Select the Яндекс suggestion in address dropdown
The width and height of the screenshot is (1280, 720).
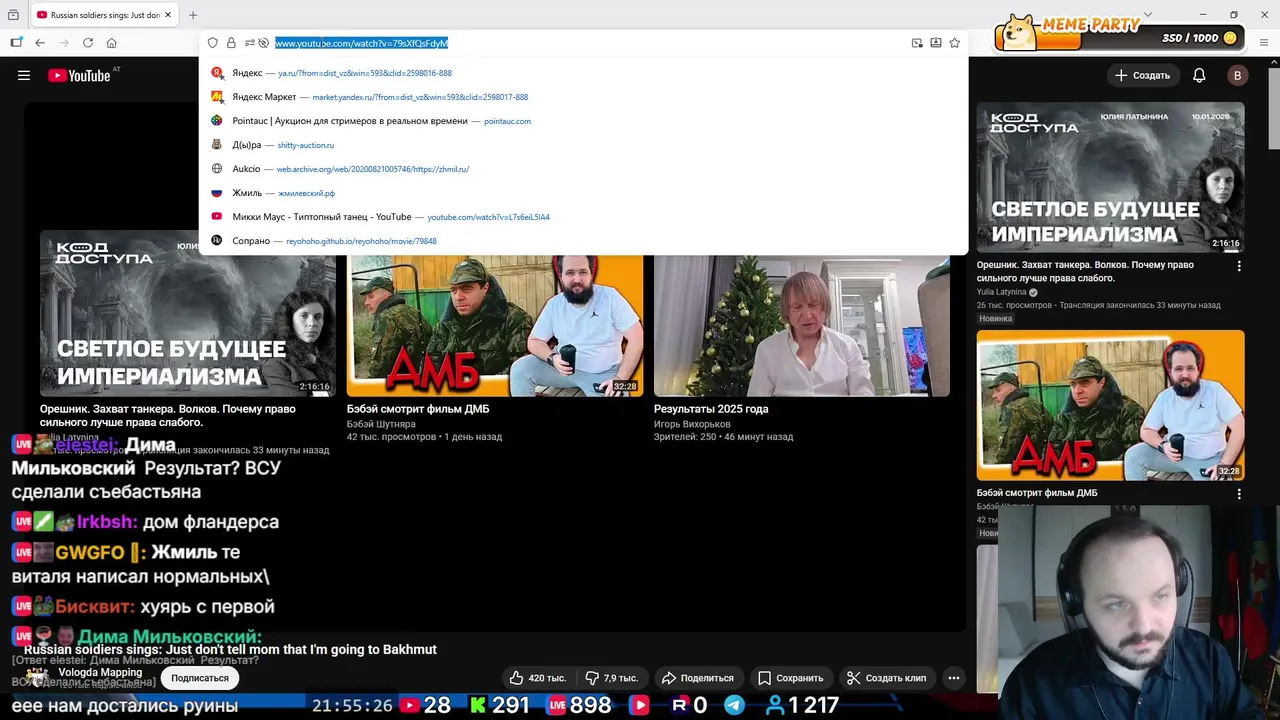(583, 73)
